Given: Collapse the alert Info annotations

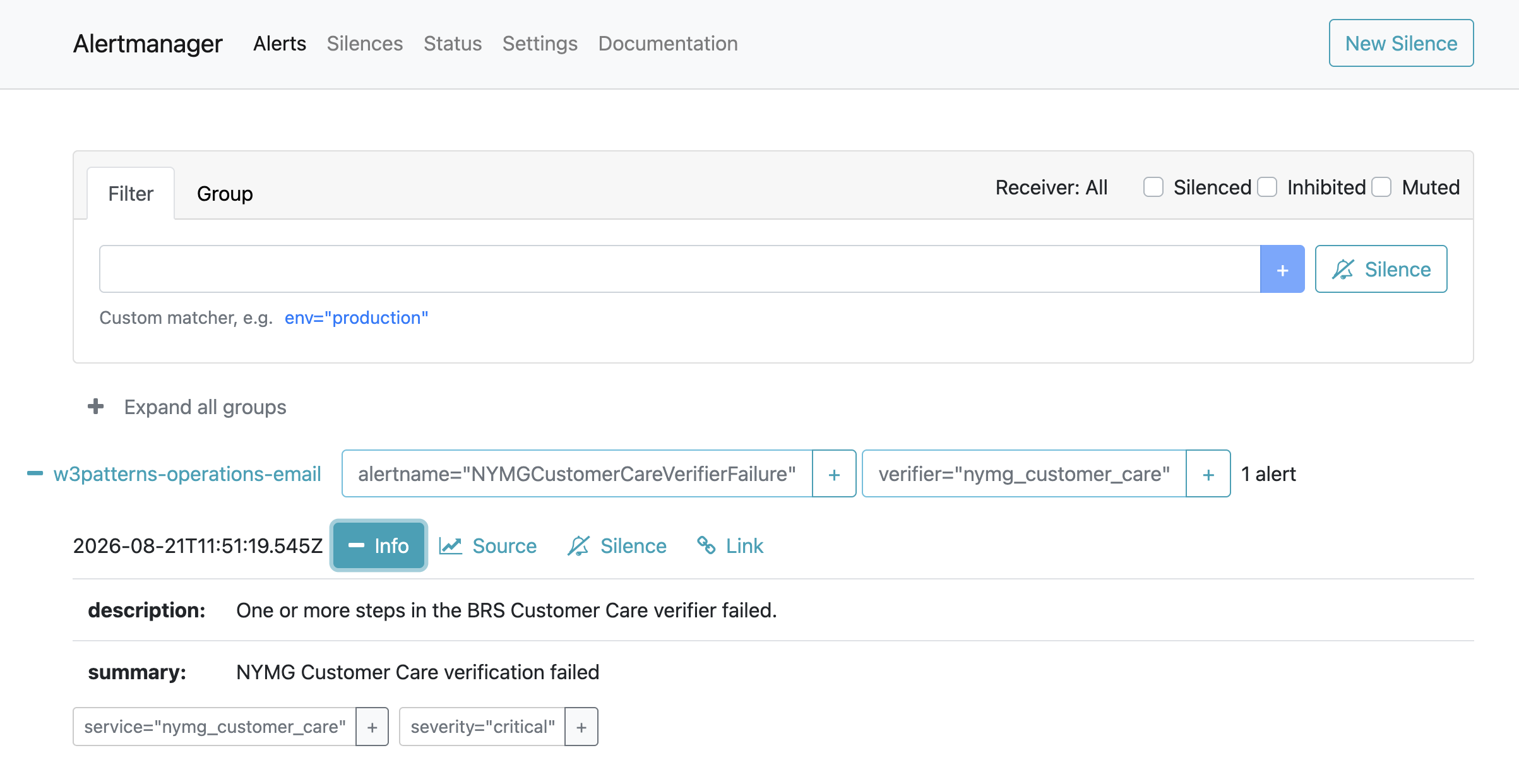Looking at the screenshot, I should (379, 546).
